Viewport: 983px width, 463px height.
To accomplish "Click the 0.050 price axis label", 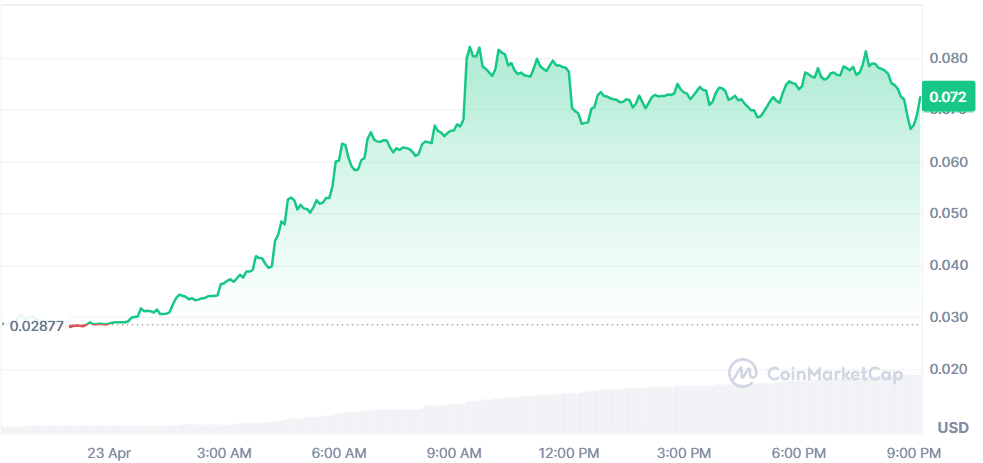I will 947,214.
